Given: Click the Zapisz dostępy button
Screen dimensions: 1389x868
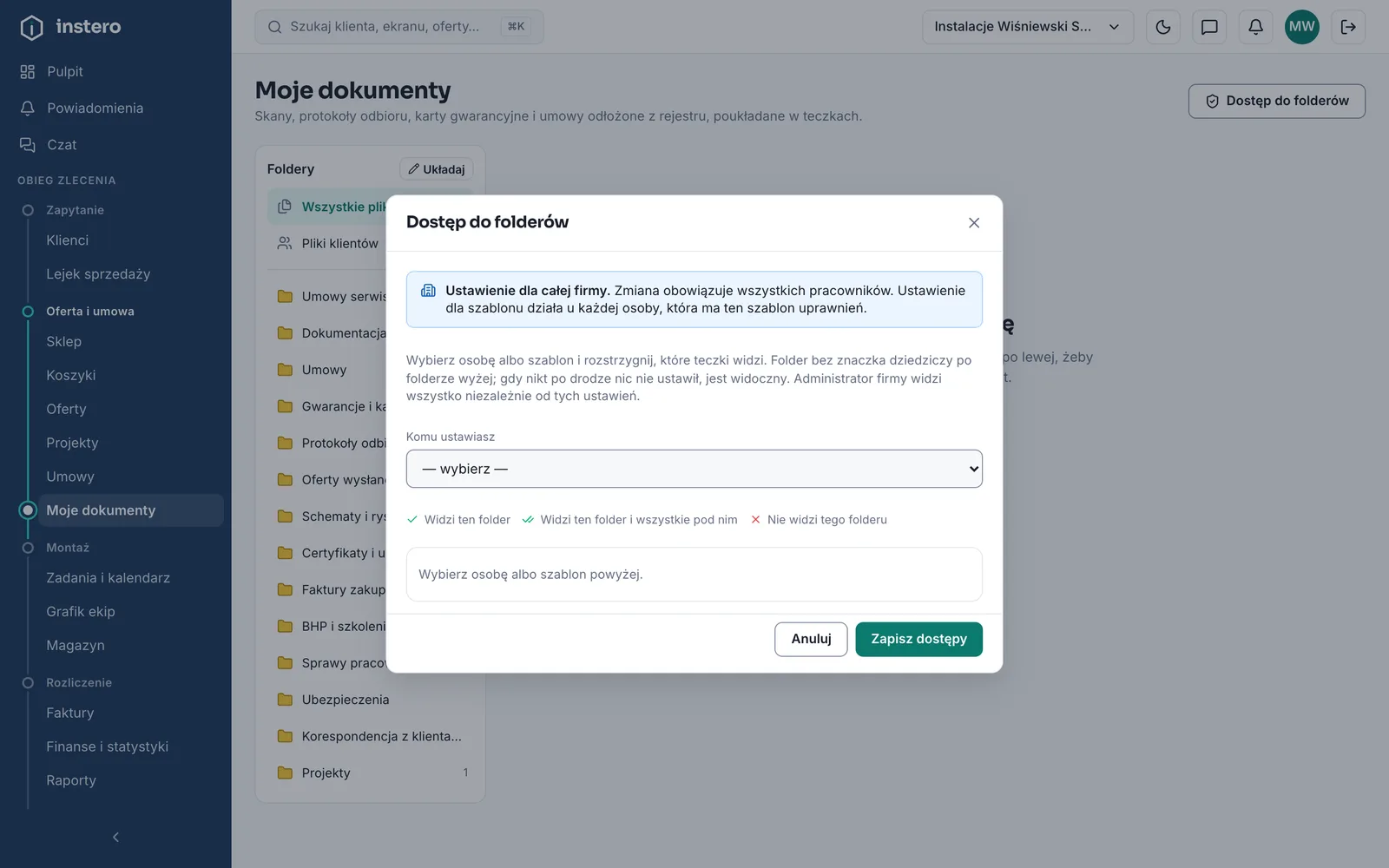Looking at the screenshot, I should tap(918, 639).
